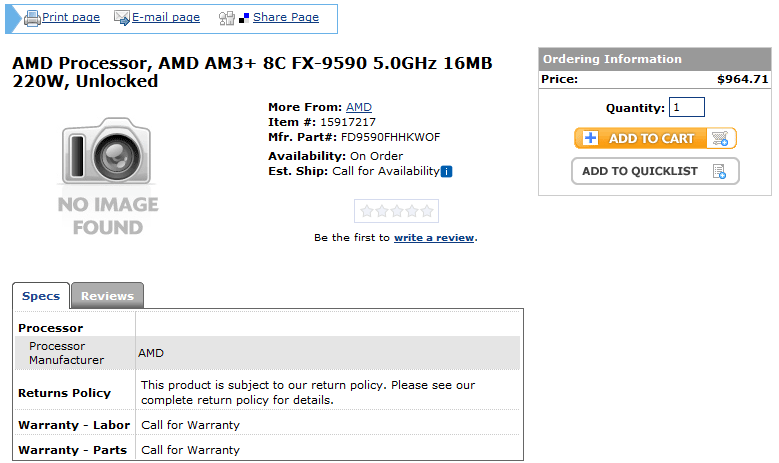Click the ADD TO CART button text
The width and height of the screenshot is (779, 463).
coord(651,139)
